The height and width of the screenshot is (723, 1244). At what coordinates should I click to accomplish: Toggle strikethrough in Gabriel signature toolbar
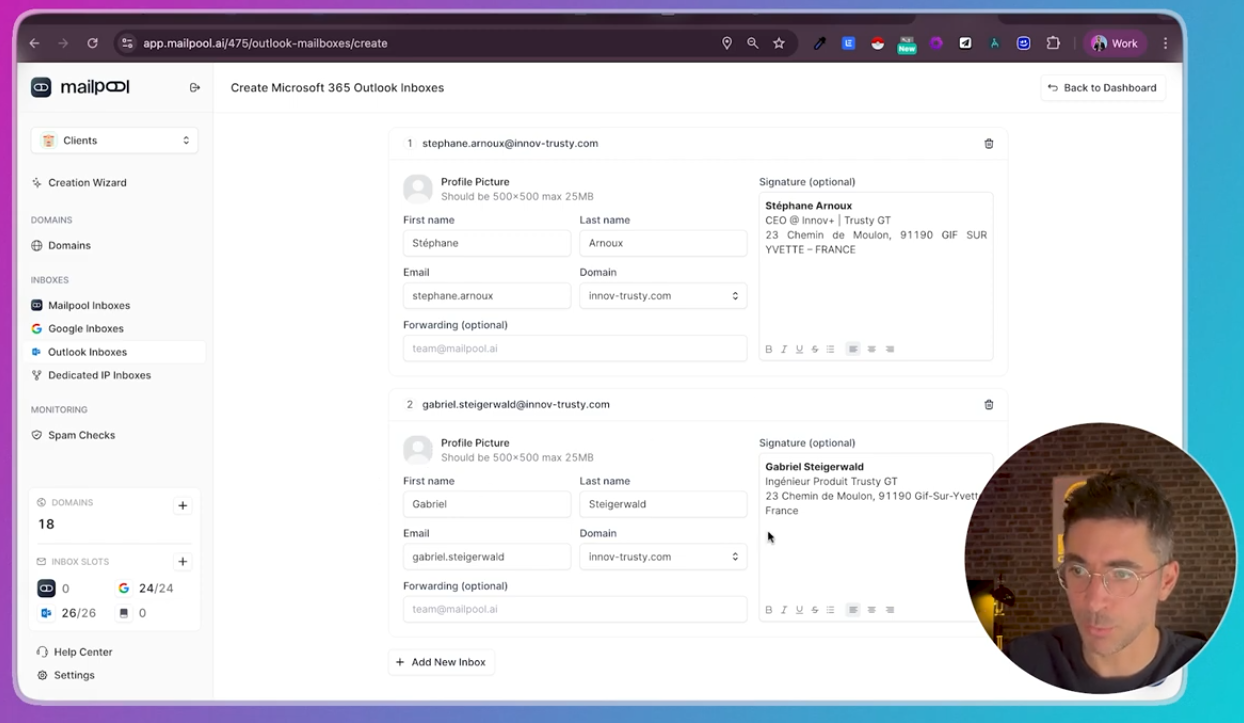click(815, 610)
